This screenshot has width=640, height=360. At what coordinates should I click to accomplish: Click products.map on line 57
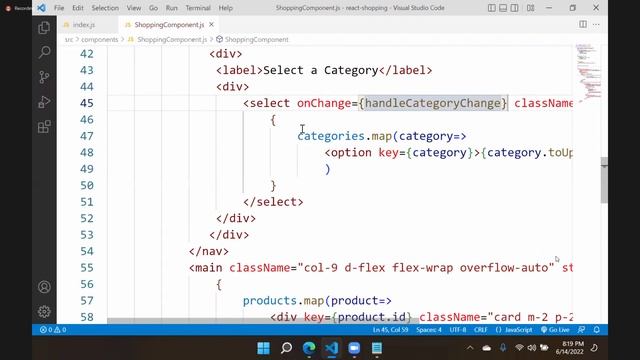[283, 301]
